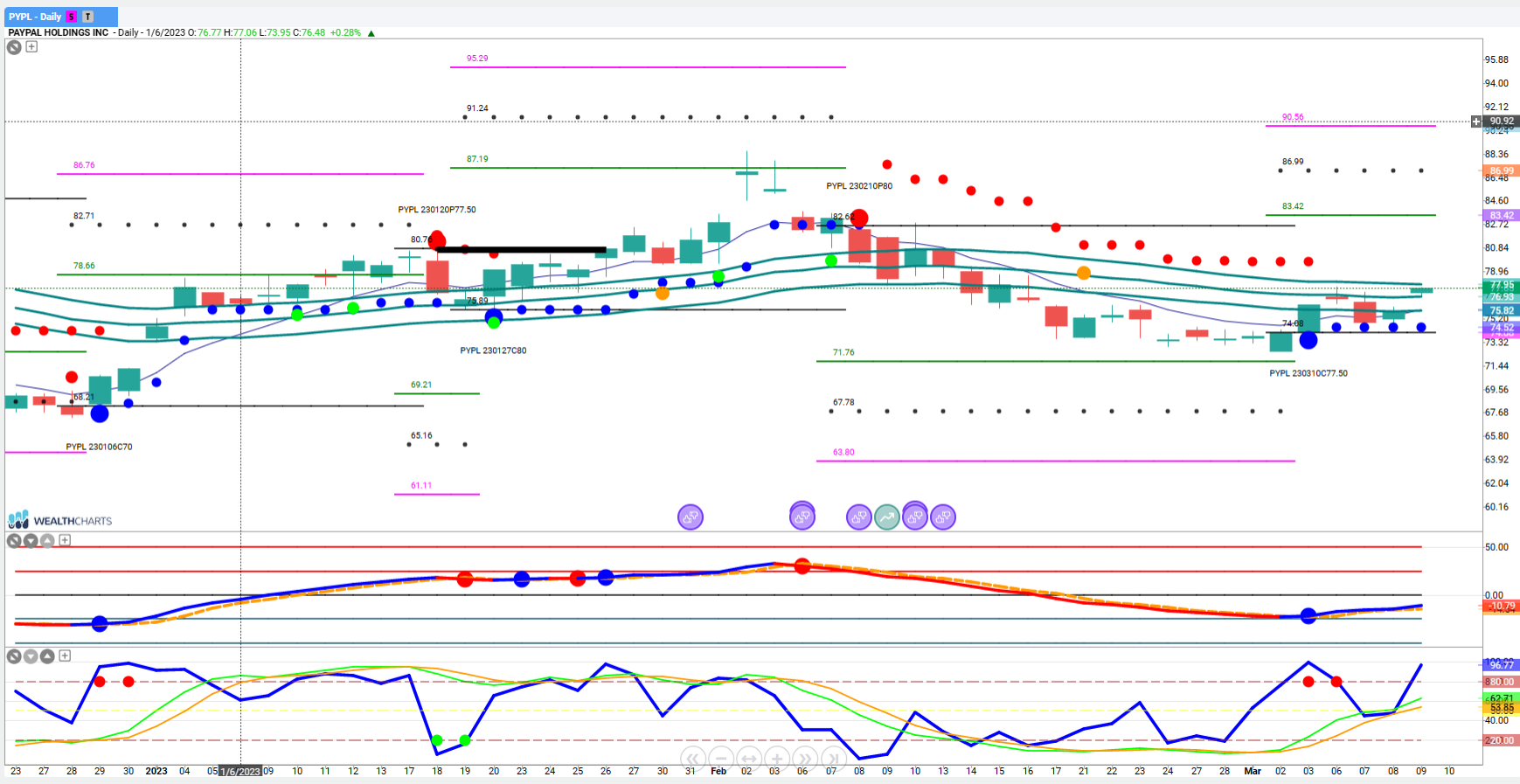Open the thumbs sentiment marker above Jan 31
Viewport: 1520px width, 784px height.
coord(691,517)
